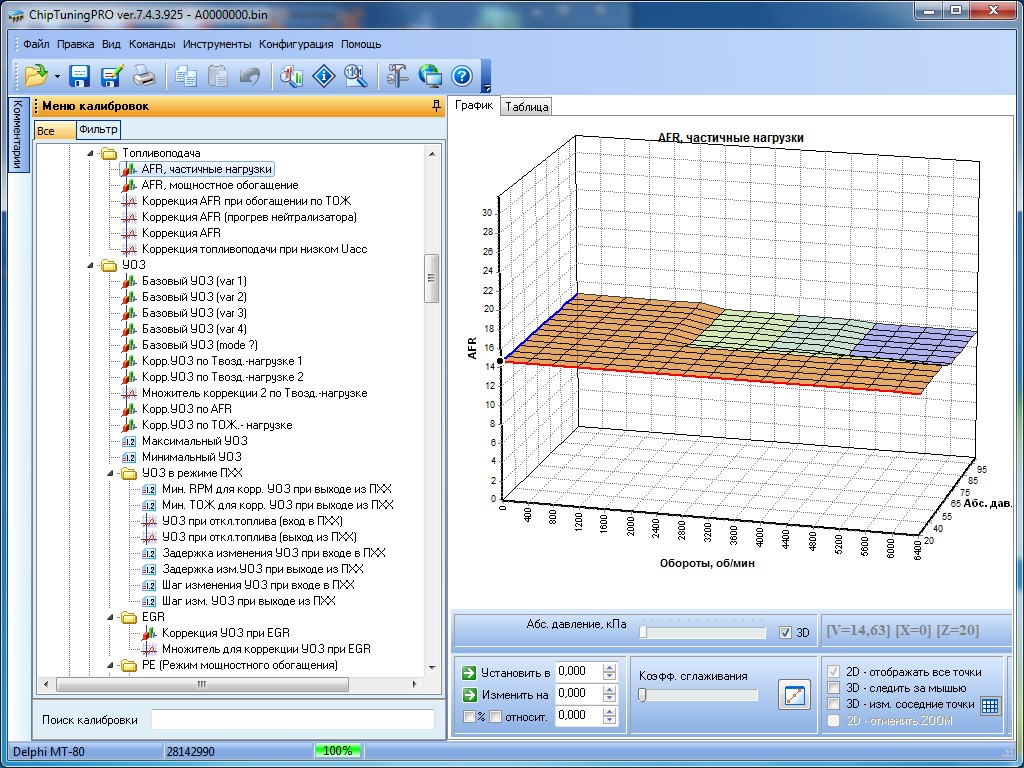Collapse the 'УОЗ в режиме ПХХ' folder
Image resolution: width=1024 pixels, height=768 pixels.
click(109, 473)
